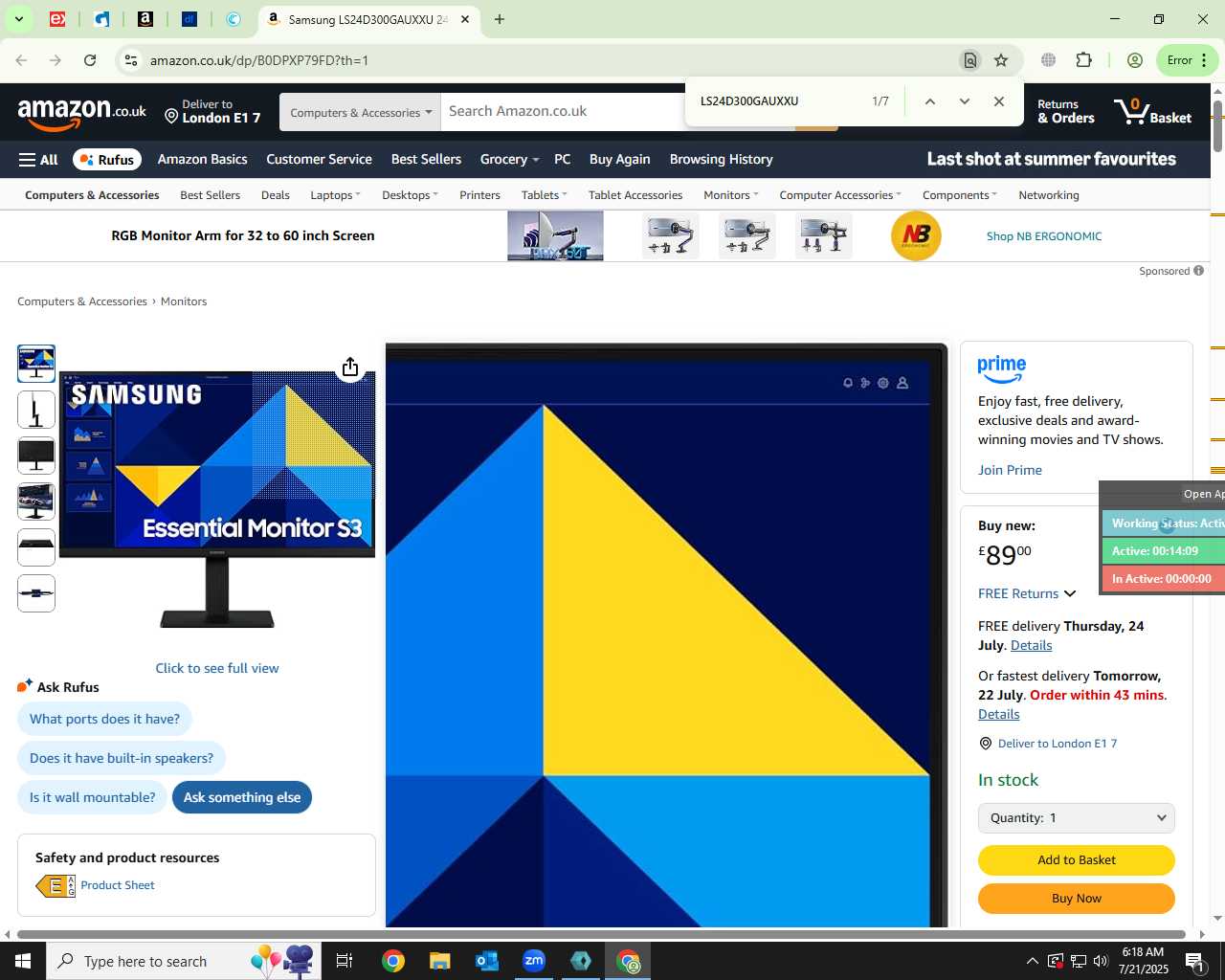
Task: Expand the Components submenu
Action: click(959, 195)
